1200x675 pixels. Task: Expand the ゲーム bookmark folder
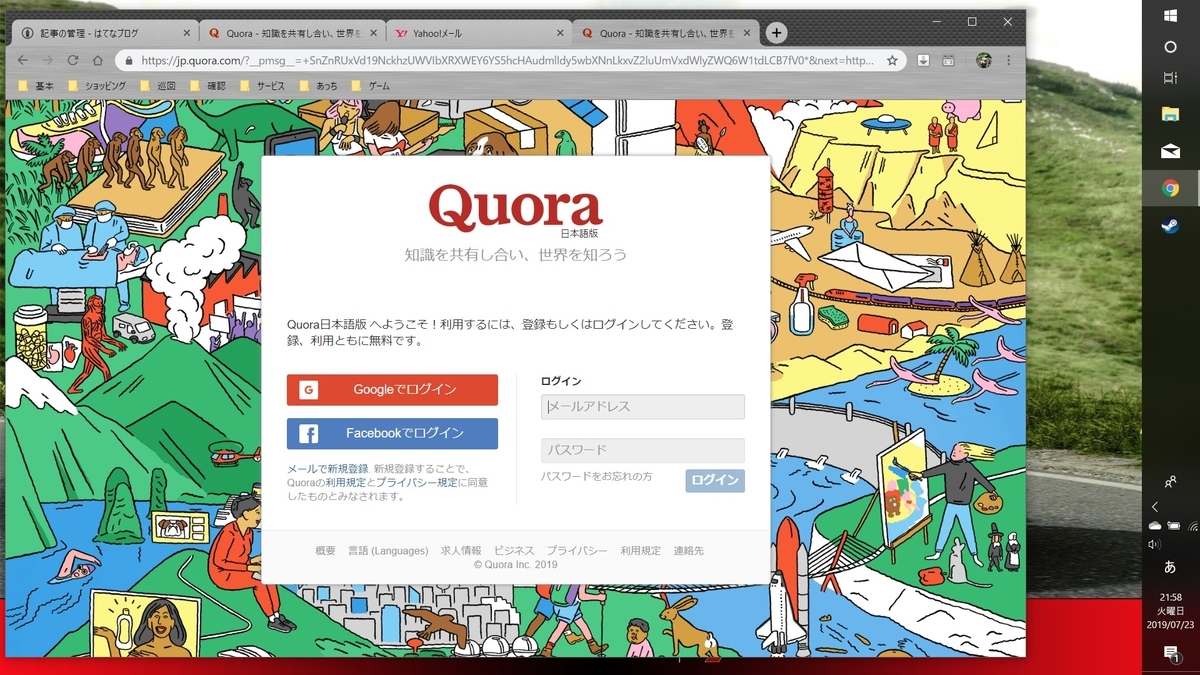pos(371,86)
